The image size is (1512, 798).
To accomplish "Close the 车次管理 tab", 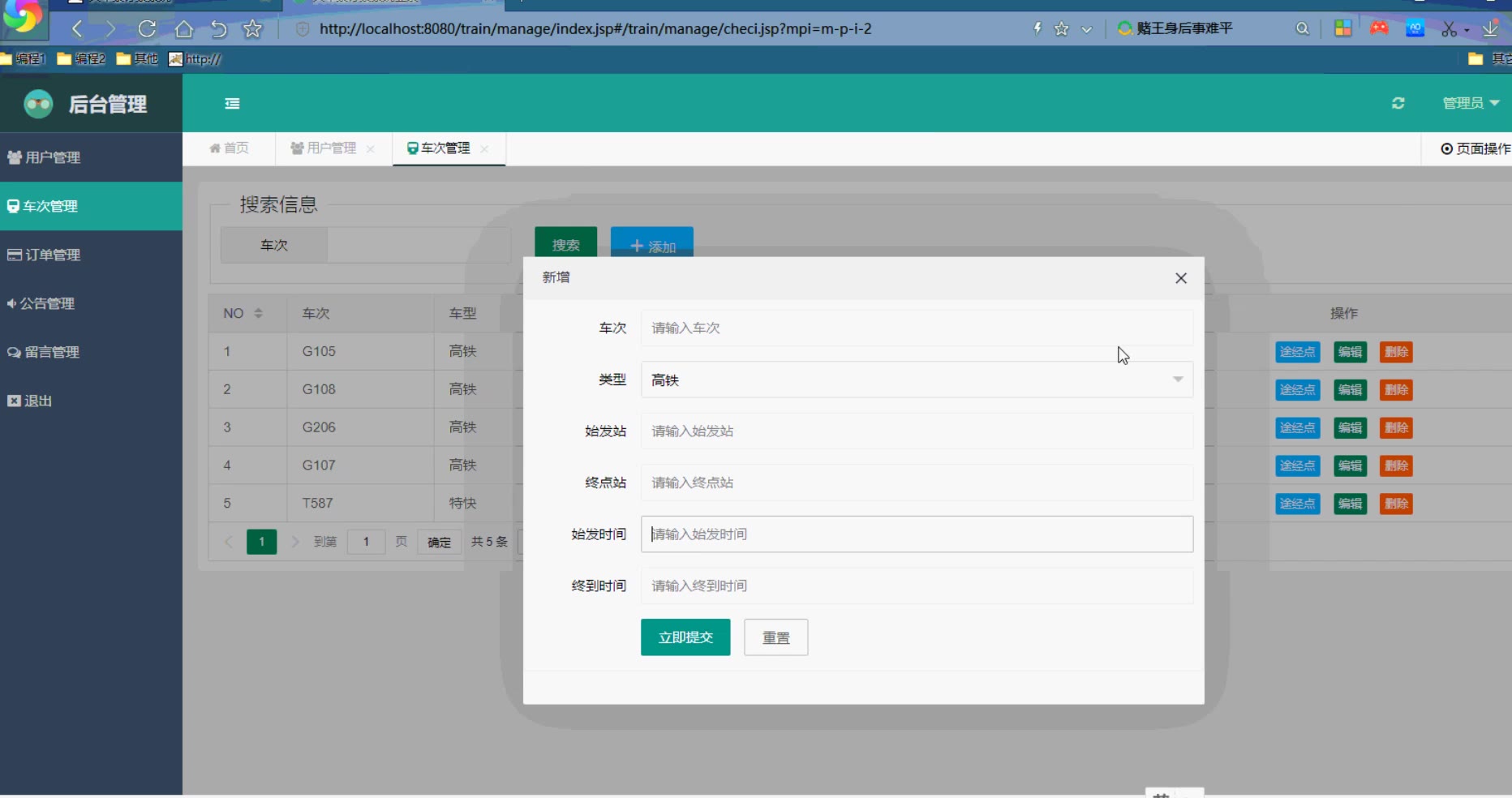I will click(484, 149).
